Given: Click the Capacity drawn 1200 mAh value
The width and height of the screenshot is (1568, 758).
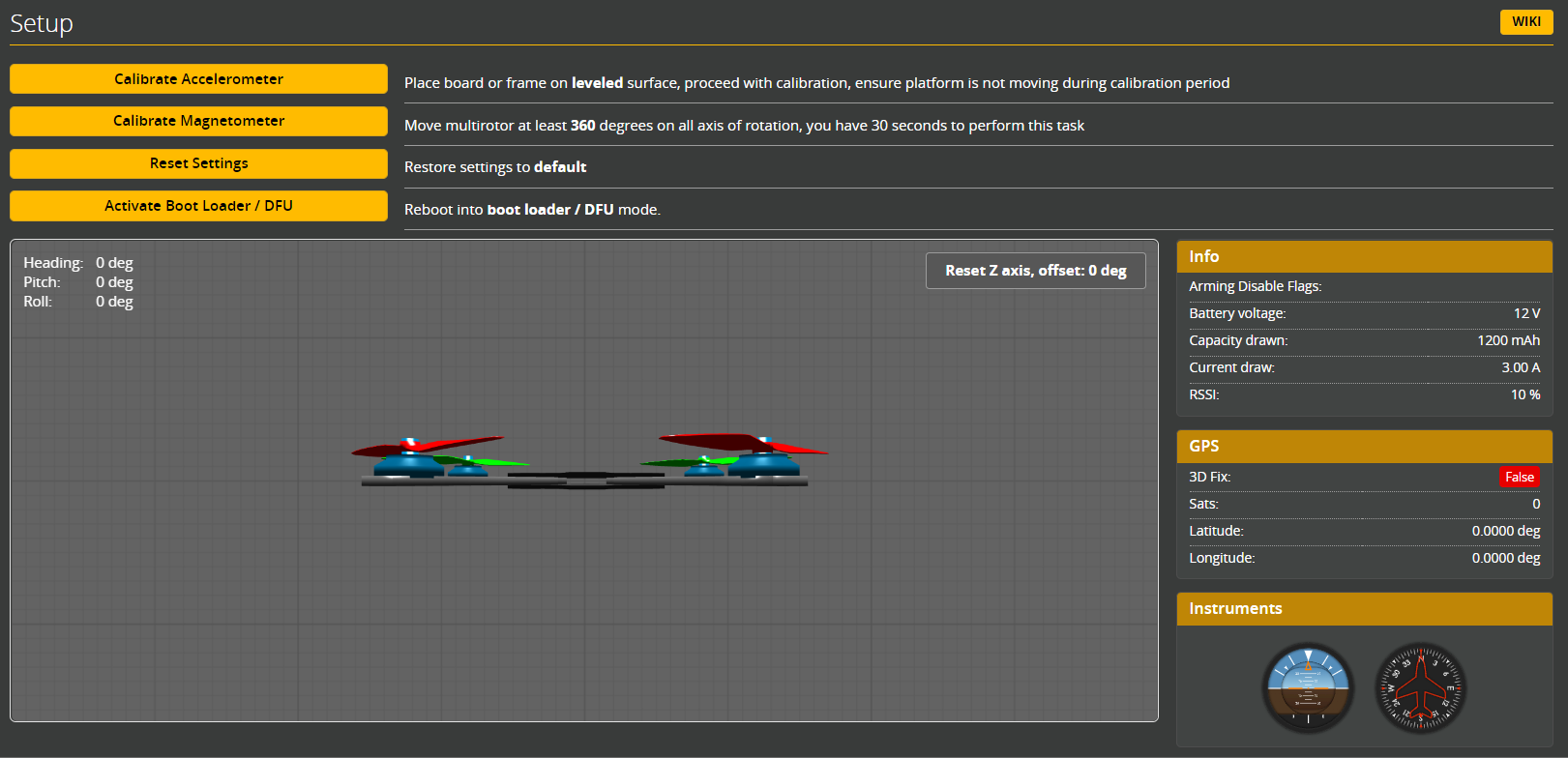Looking at the screenshot, I should (x=1508, y=340).
